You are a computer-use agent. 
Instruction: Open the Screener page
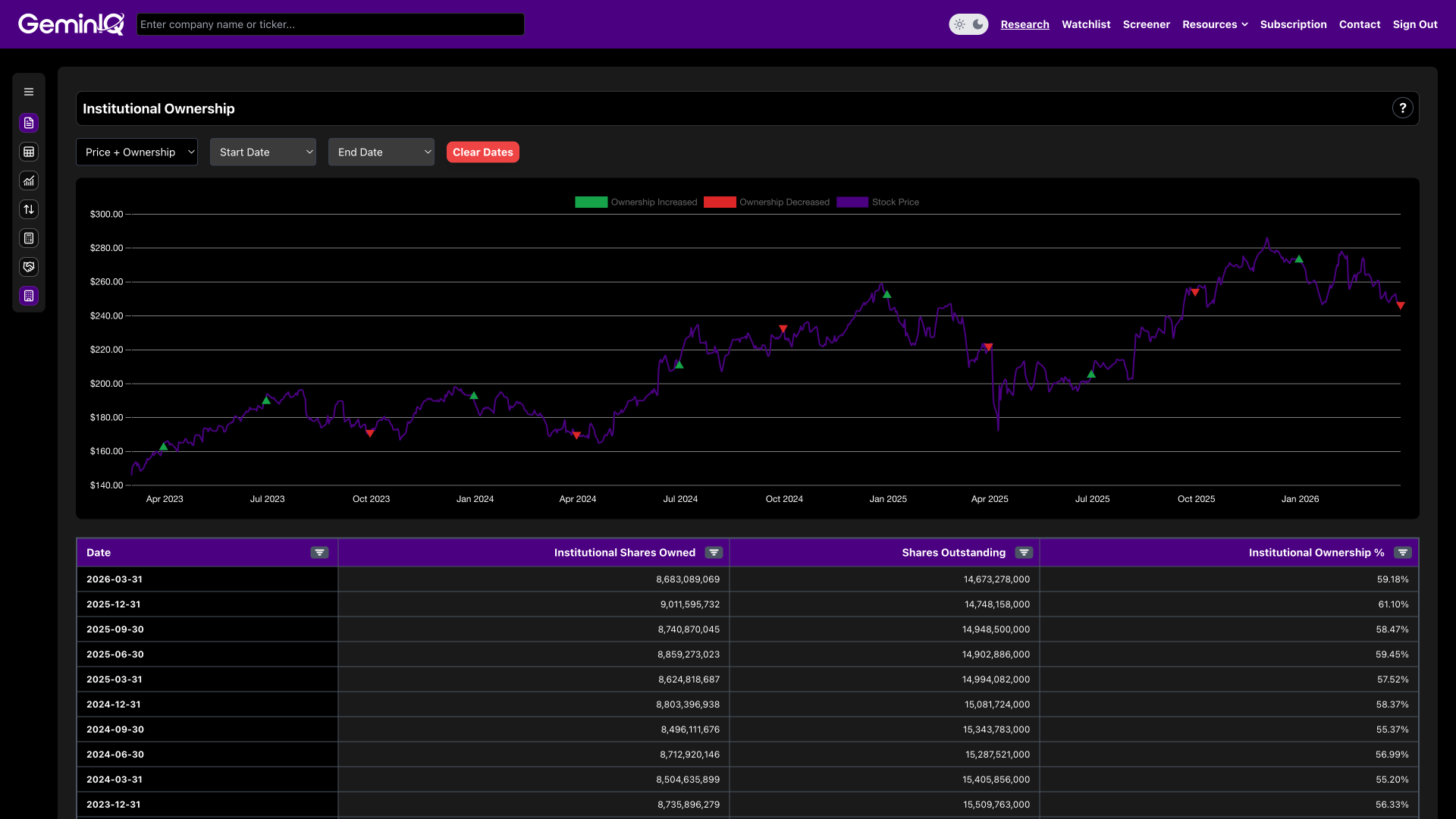[x=1146, y=24]
